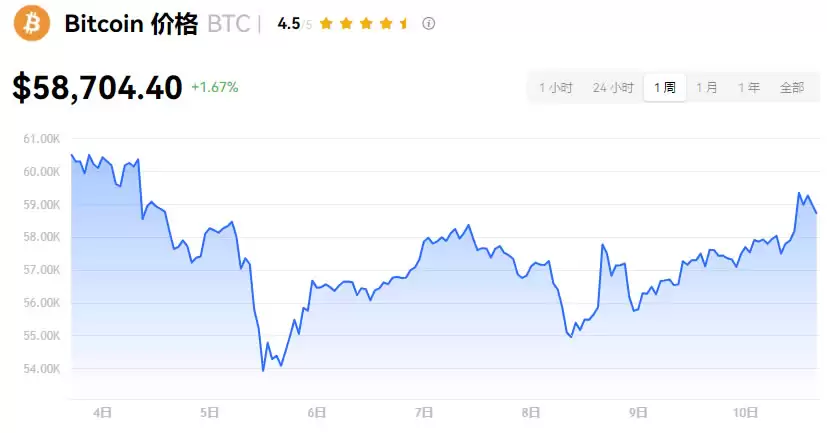The height and width of the screenshot is (433, 827).
Task: Click the third rating star
Action: coord(365,24)
